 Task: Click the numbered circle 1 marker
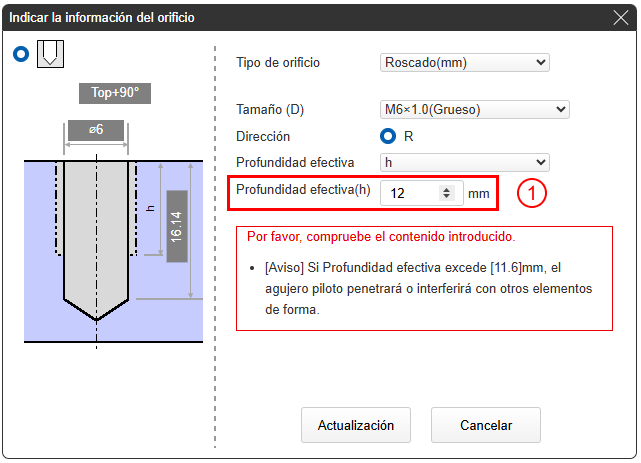531,193
